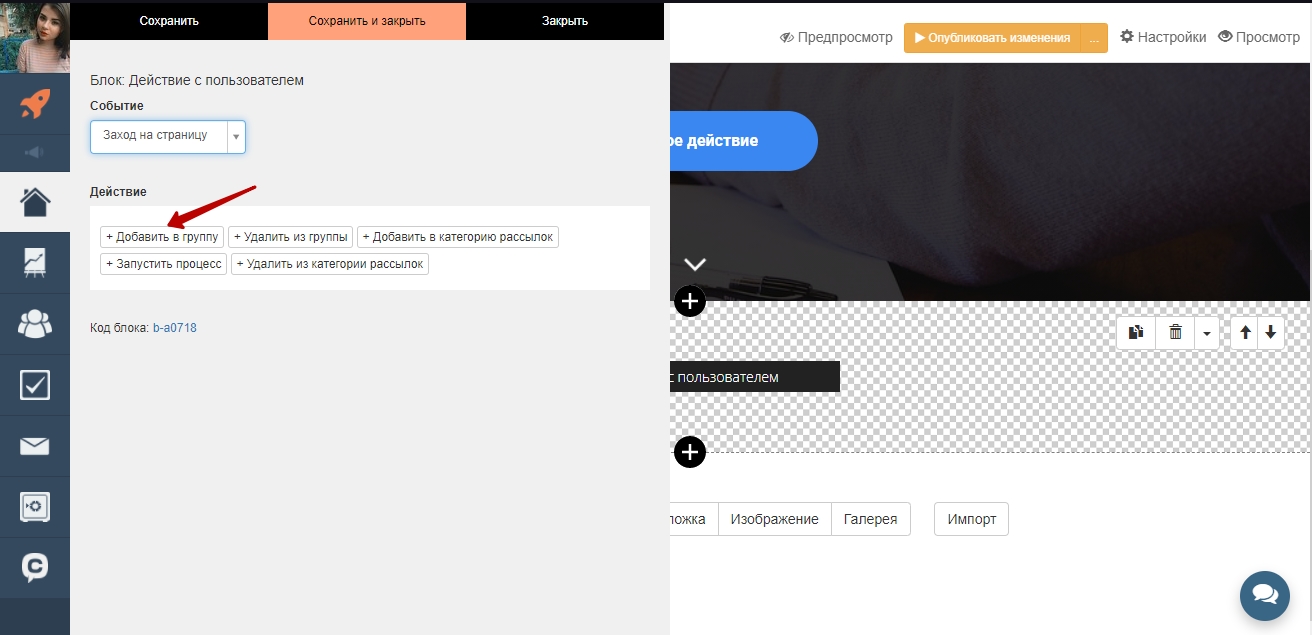Click + Добавить в группу button
Image resolution: width=1312 pixels, height=635 pixels.
[162, 237]
